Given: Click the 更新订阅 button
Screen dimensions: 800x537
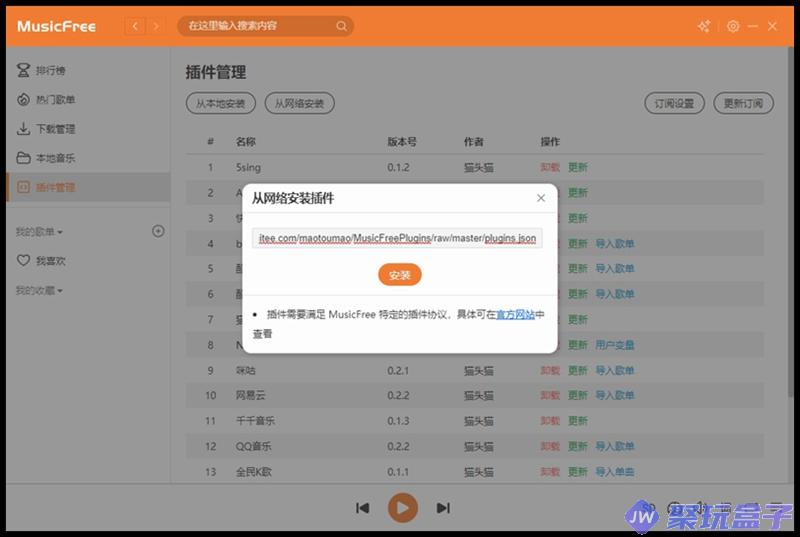Looking at the screenshot, I should tap(743, 104).
